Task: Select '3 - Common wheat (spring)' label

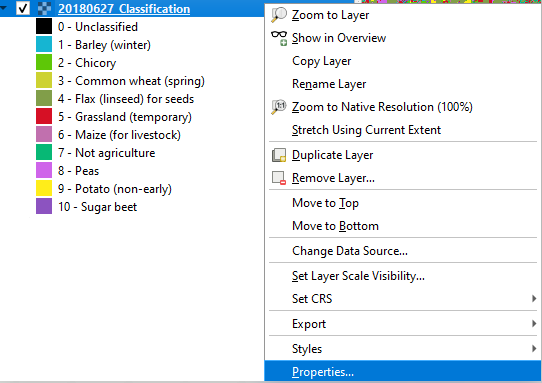Action: coord(131,81)
